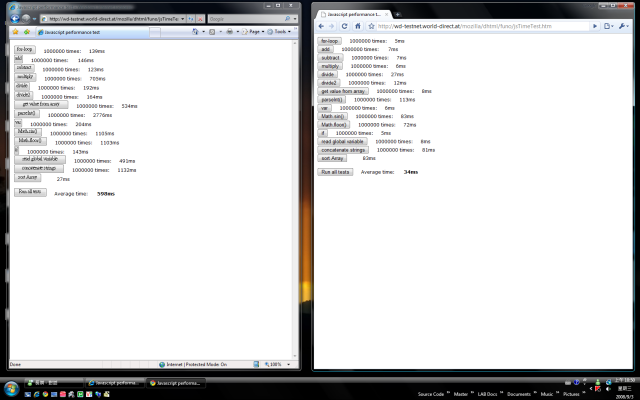Run 'get value from array' in IE
The width and height of the screenshot is (640, 400).
point(41,104)
